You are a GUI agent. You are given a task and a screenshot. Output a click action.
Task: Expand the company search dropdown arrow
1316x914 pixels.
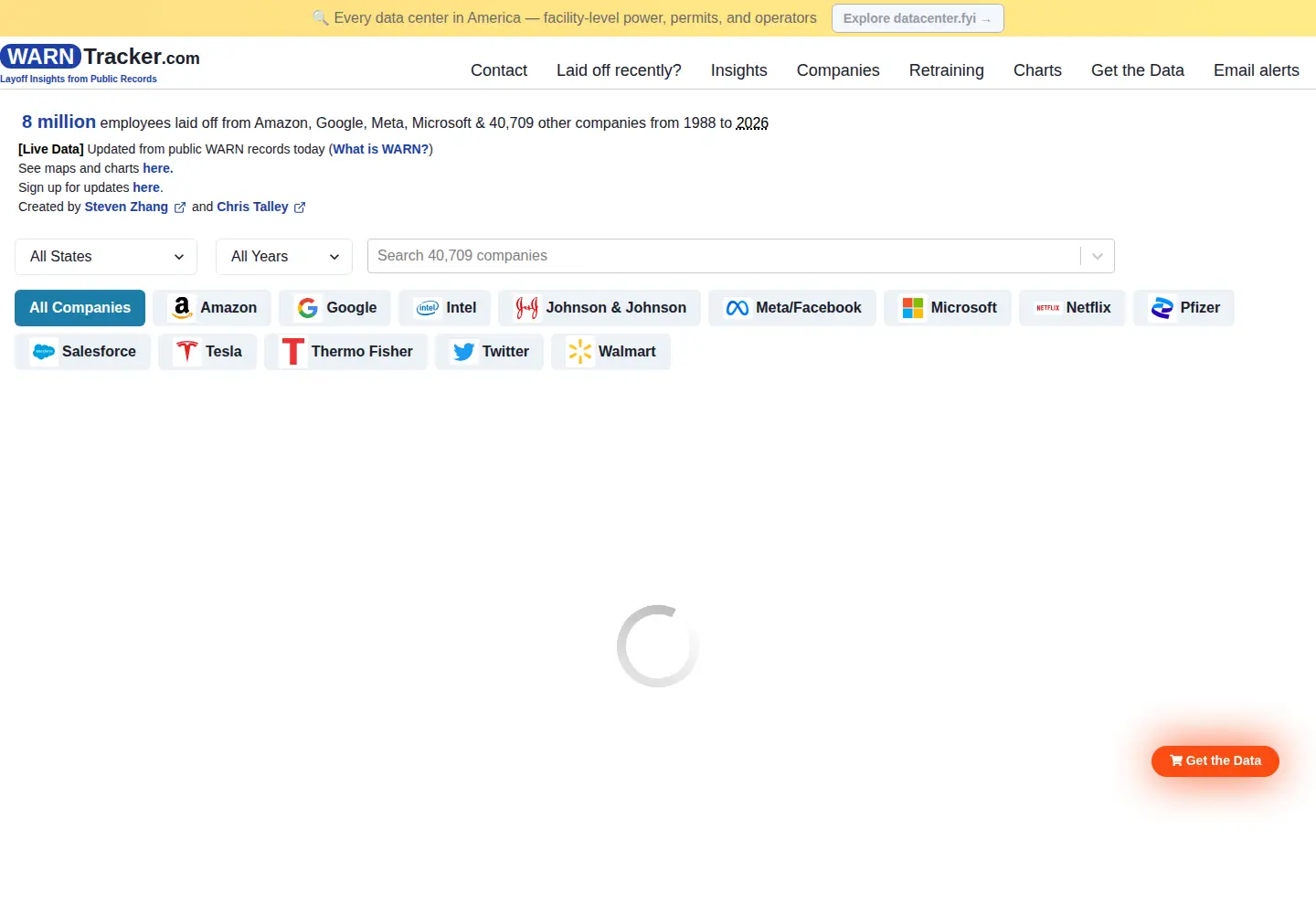(x=1098, y=256)
